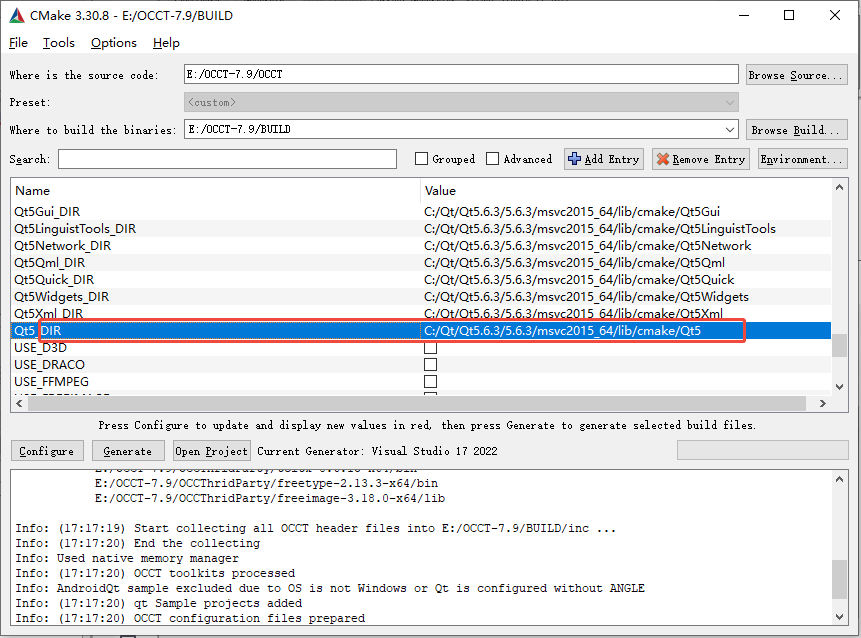Click the progress bar next to generator label
861x638 pixels.
[762, 450]
